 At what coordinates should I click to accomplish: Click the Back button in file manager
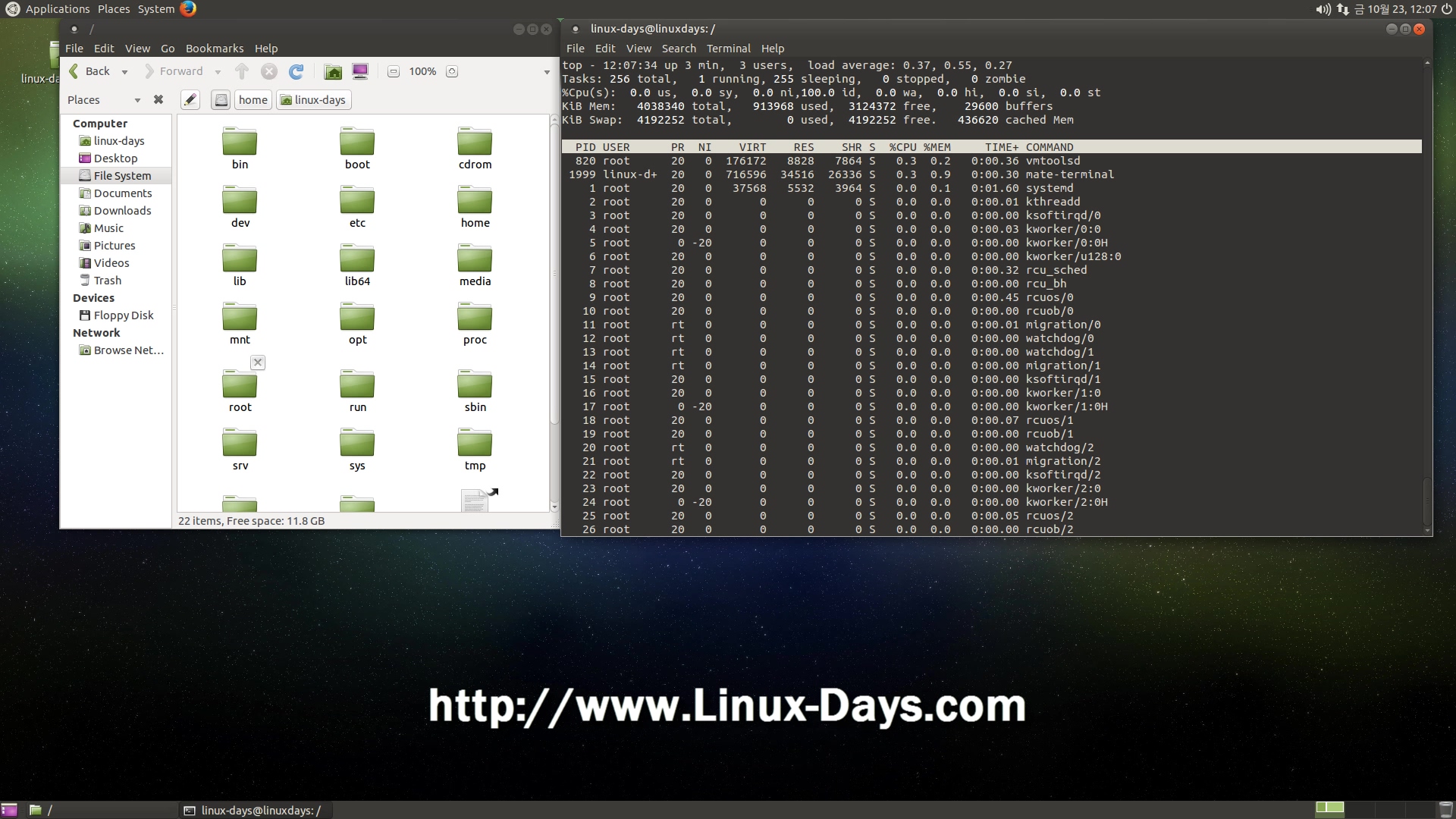coord(89,71)
